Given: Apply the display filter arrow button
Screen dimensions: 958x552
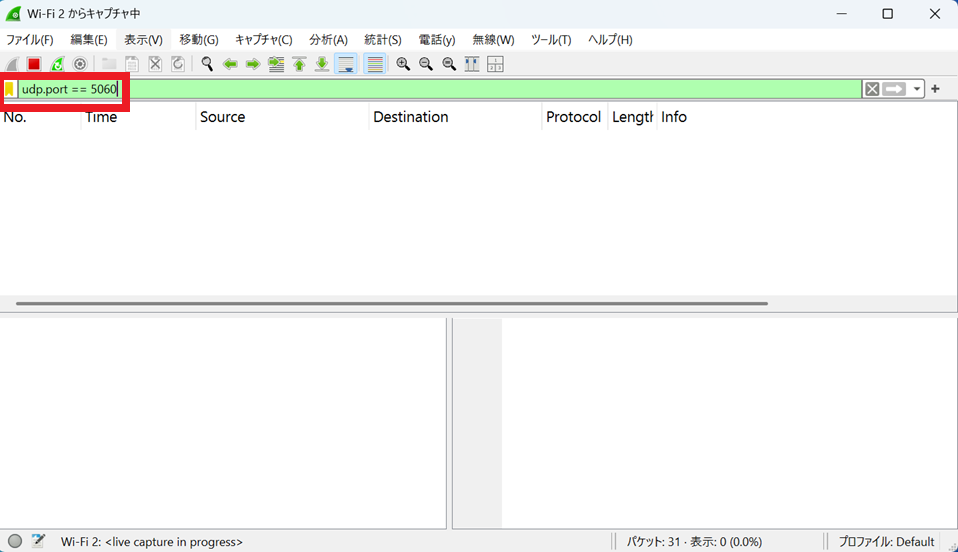Looking at the screenshot, I should pos(894,89).
